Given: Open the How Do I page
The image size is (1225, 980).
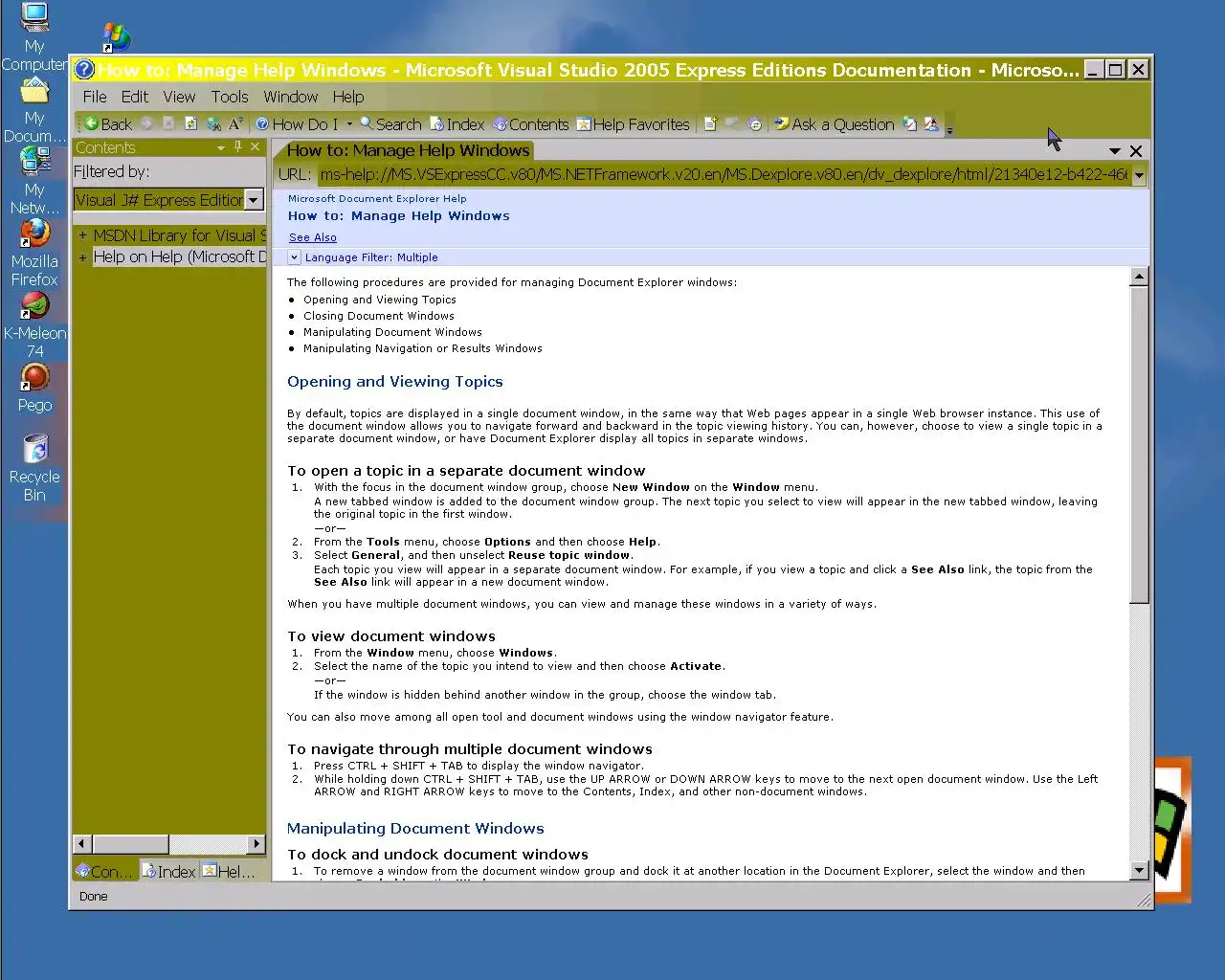Looking at the screenshot, I should pos(297,124).
